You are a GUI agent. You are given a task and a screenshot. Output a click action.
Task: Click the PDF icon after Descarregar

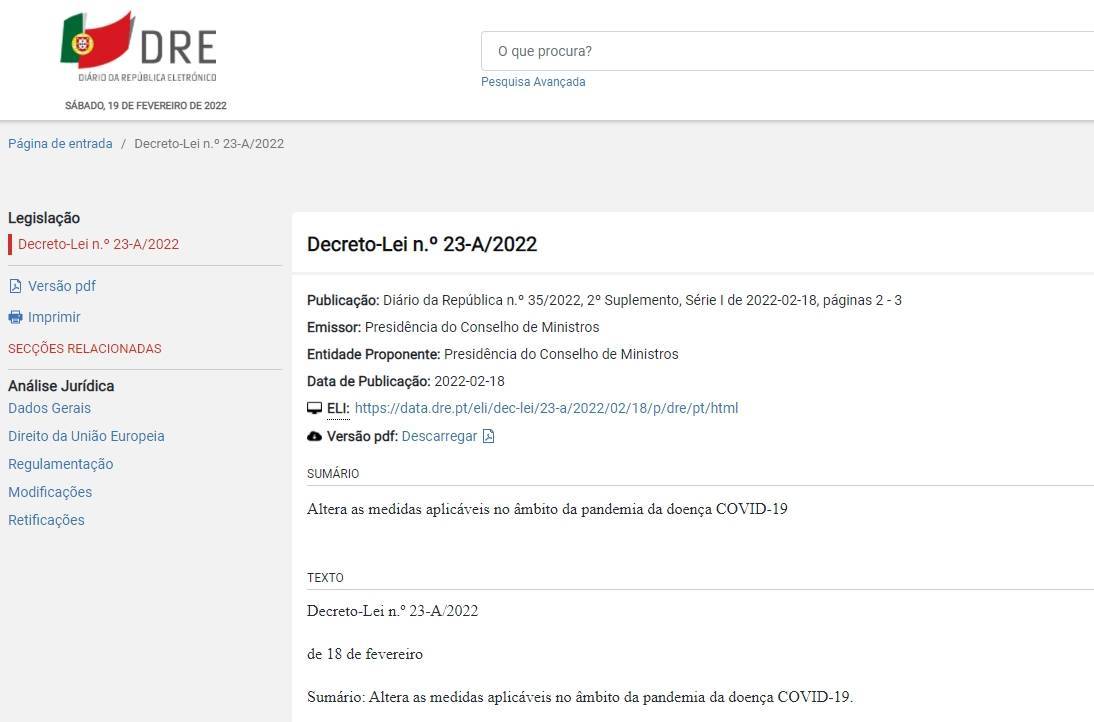pos(488,436)
